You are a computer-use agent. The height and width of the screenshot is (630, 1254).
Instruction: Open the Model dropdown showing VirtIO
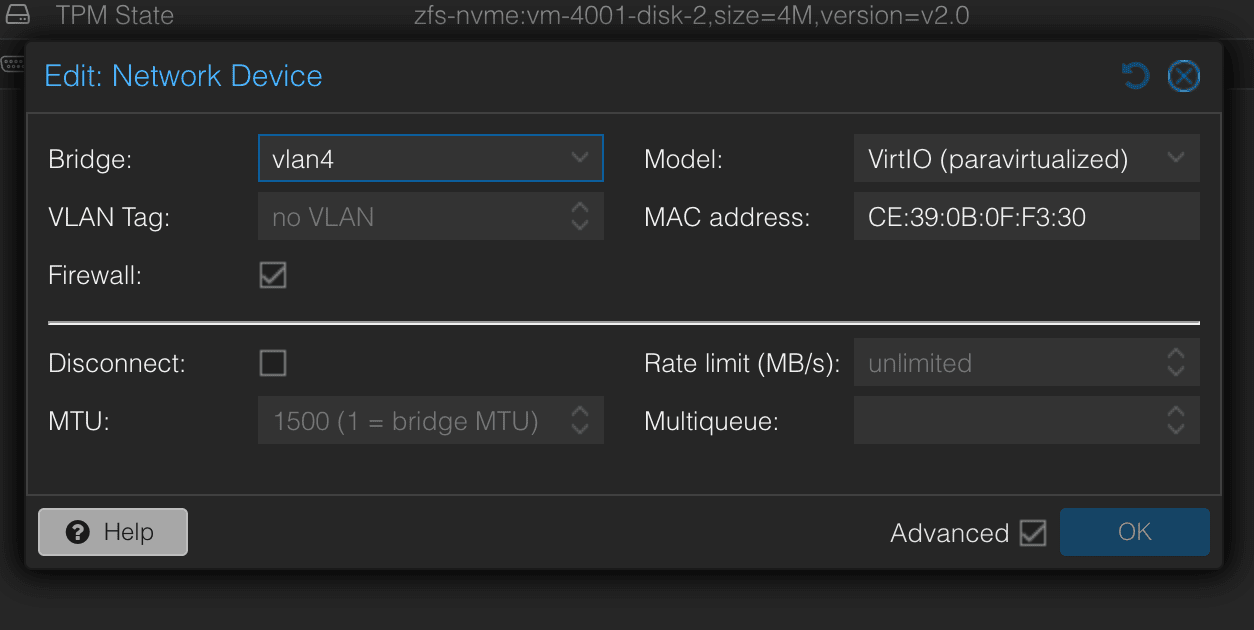pyautogui.click(x=1177, y=158)
